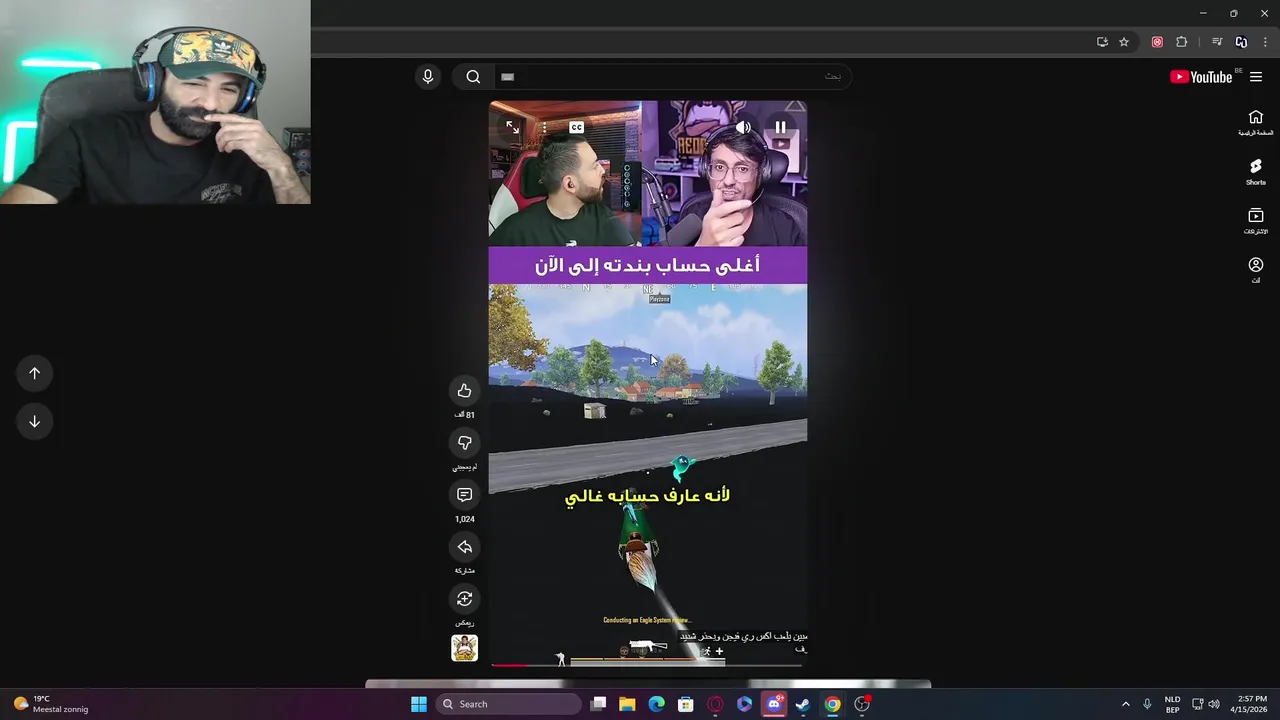
Task: Open the last taskbar app with red badge
Action: (862, 704)
